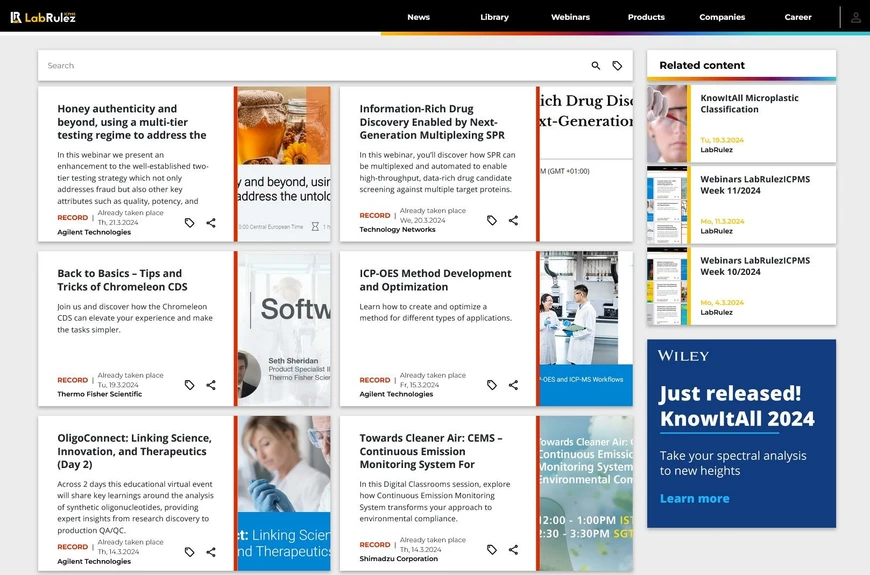Image resolution: width=870 pixels, height=575 pixels.
Task: Click tag icon on ICP-OES Method Development card
Action: tap(492, 385)
